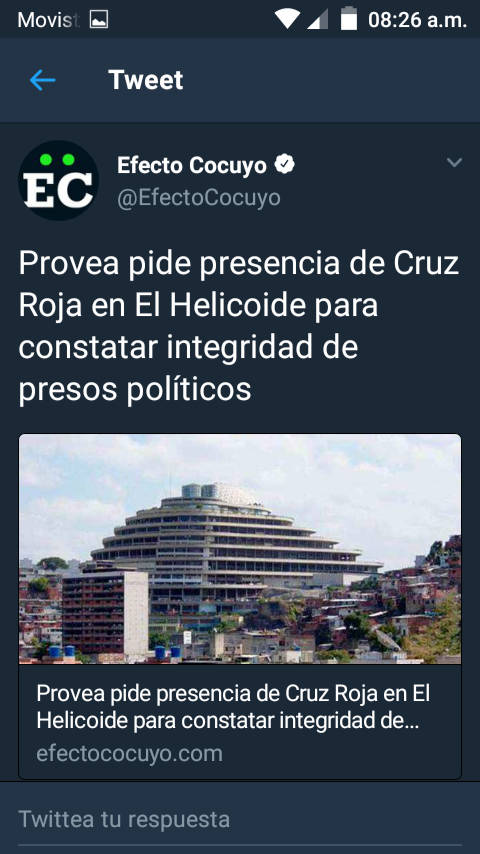This screenshot has width=480, height=854.
Task: Open Efecto Cocuyo's EC profile avatar
Action: tap(58, 180)
